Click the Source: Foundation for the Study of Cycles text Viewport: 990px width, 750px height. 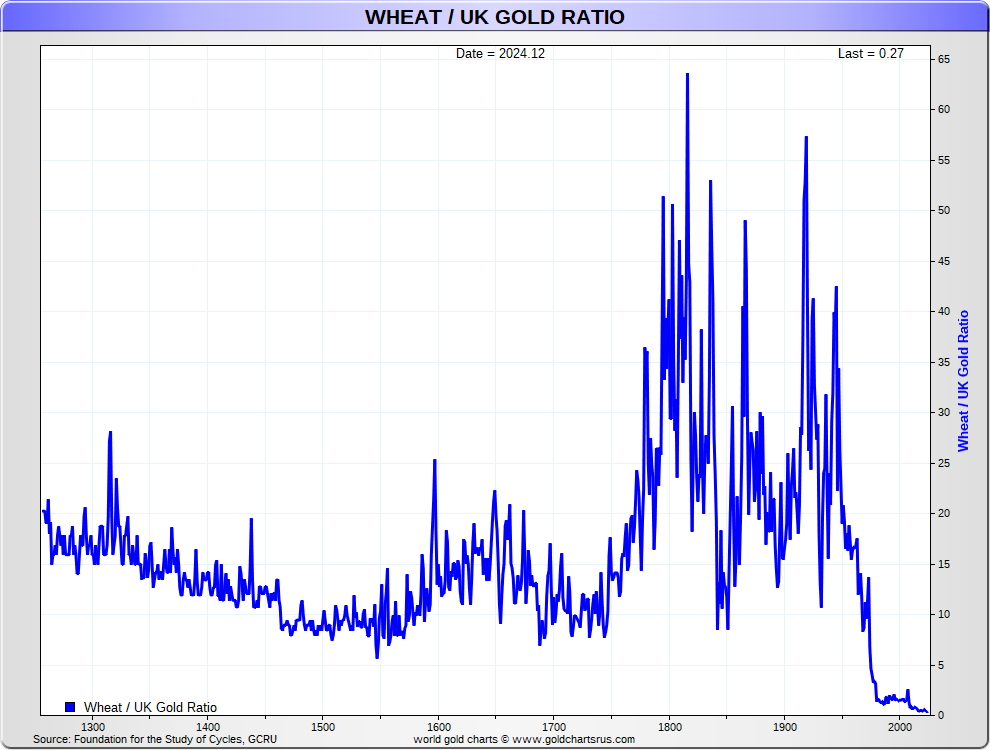click(155, 740)
